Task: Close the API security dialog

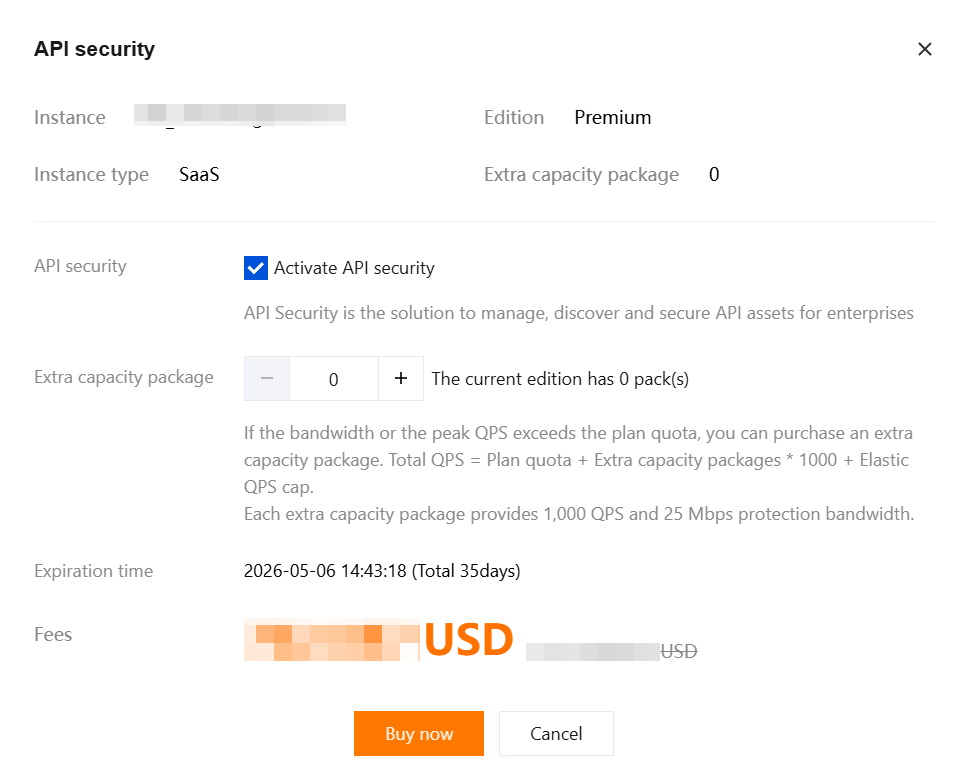Action: [x=924, y=49]
